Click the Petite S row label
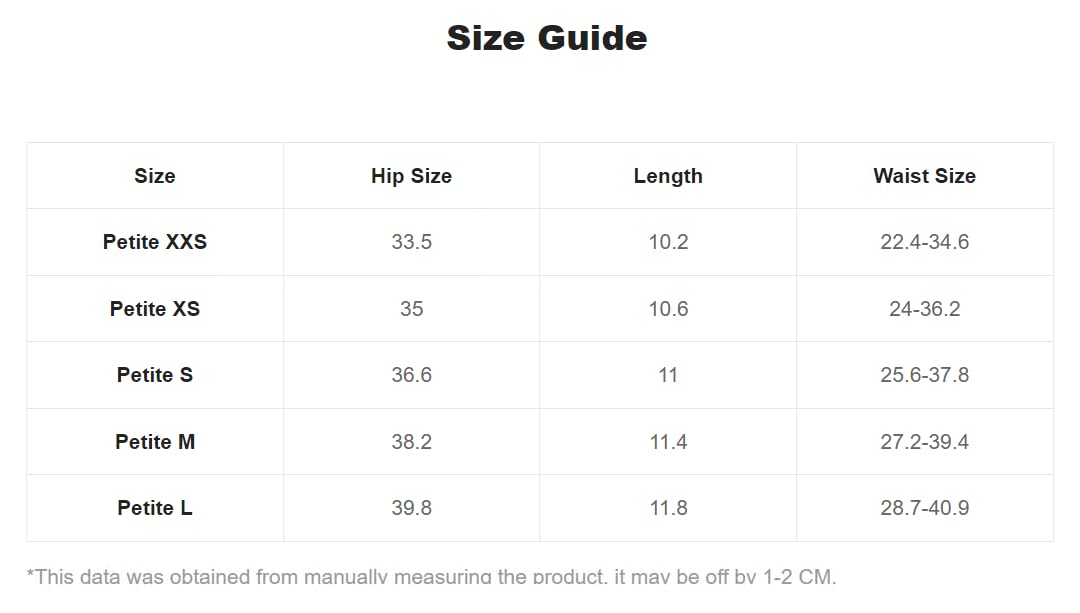 155,375
